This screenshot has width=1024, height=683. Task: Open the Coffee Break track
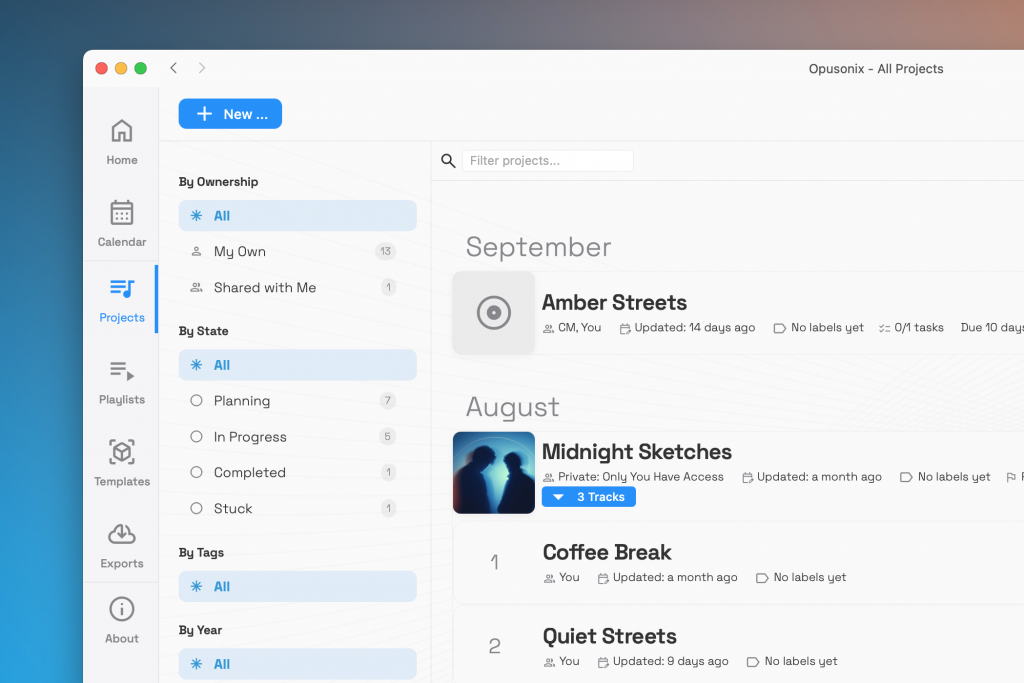pyautogui.click(x=607, y=552)
